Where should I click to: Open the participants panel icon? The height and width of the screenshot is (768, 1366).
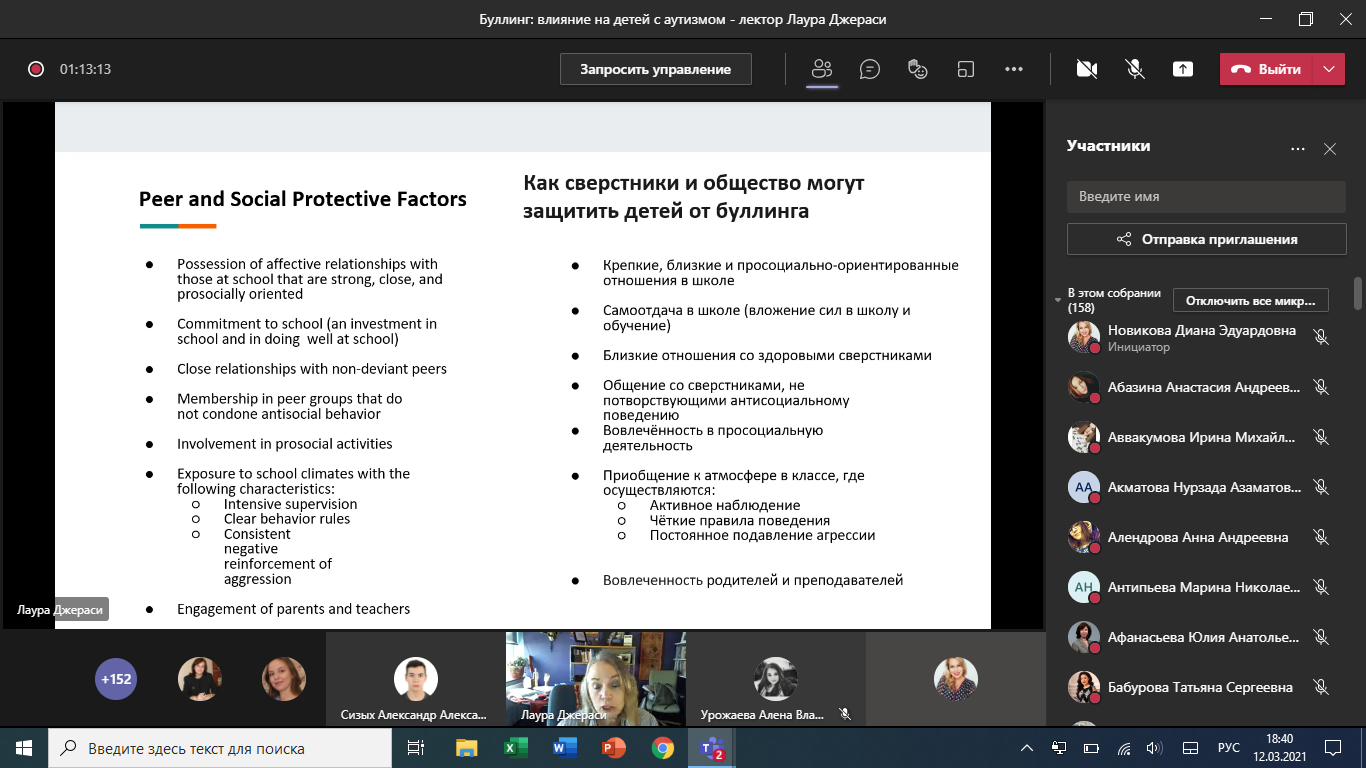coord(822,69)
